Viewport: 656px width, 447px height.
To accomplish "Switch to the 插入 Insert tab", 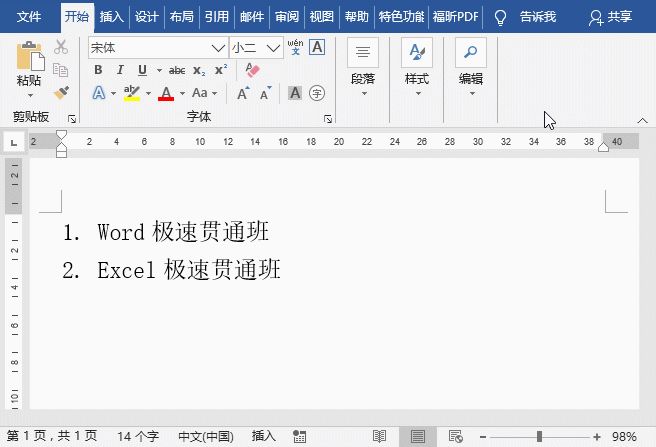I will point(112,17).
